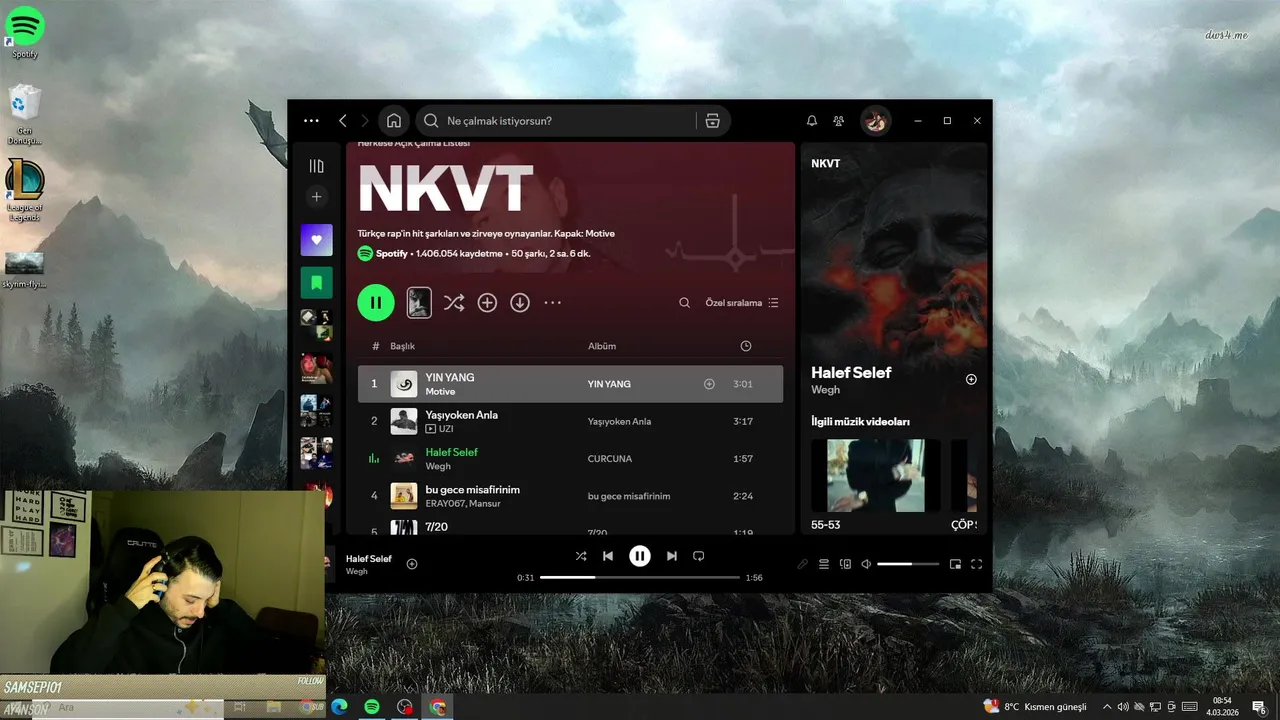Sort by the Albüm column header
The height and width of the screenshot is (720, 1280).
click(602, 346)
